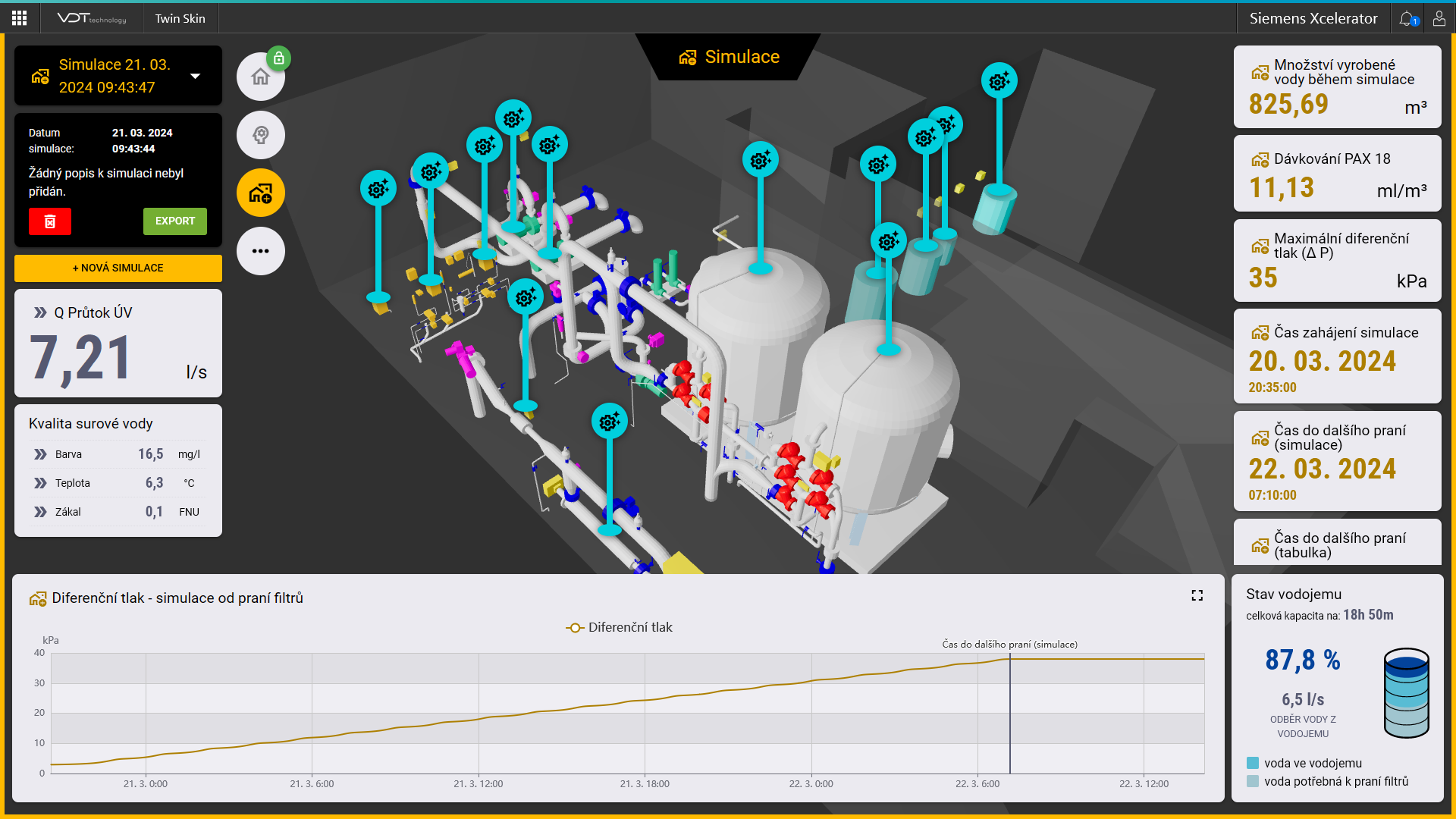1456x819 pixels.
Task: Activate the yellow simulation mode round button
Action: click(260, 193)
